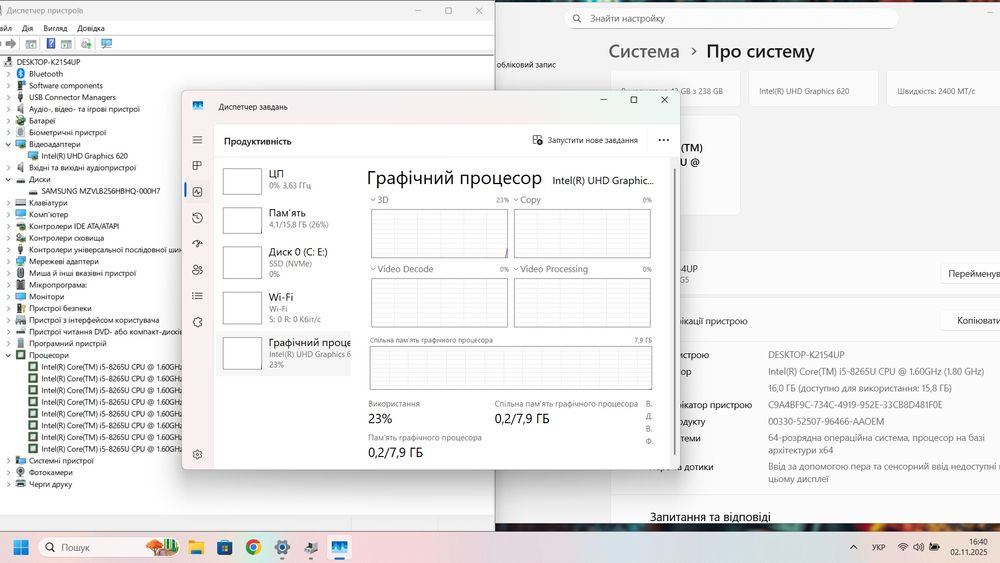The image size is (1000, 563).
Task: Click Копіювати button in Settings
Action: 971,321
